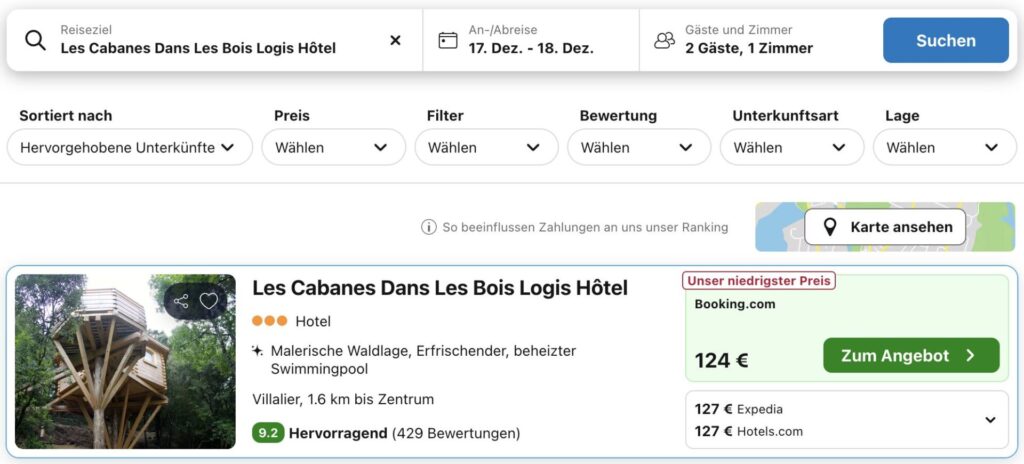This screenshot has width=1024, height=464.
Task: Click the search magnifier icon
Action: [35, 40]
